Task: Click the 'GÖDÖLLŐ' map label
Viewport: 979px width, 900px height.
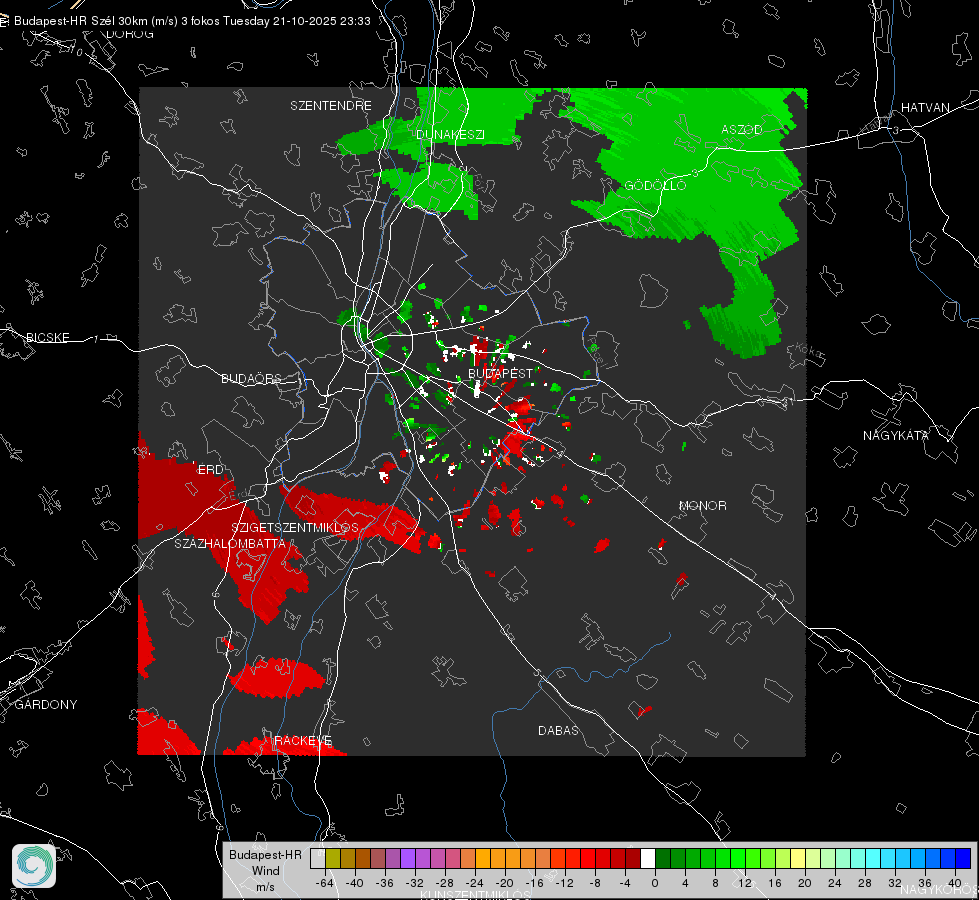Action: coord(655,185)
